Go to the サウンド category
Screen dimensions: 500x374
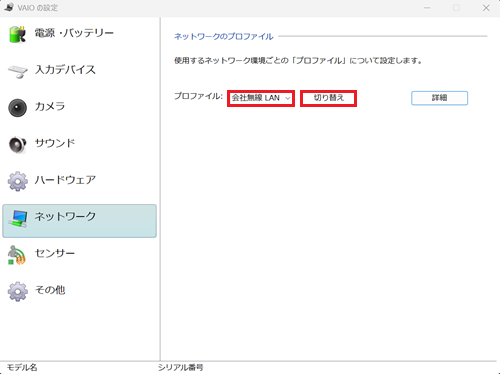point(55,143)
